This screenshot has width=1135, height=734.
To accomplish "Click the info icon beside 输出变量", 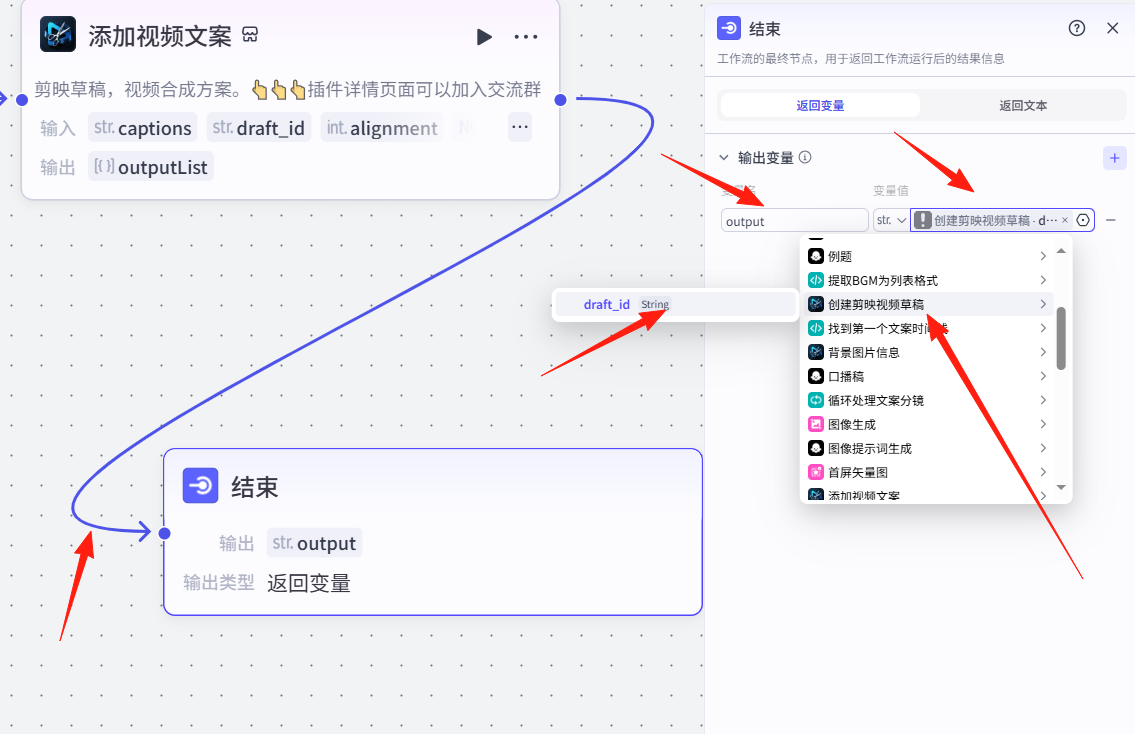I will (x=805, y=157).
